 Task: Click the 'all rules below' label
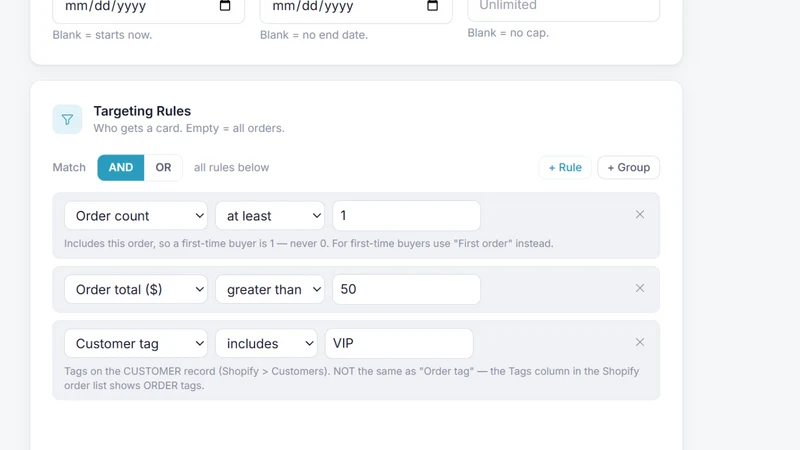232,167
